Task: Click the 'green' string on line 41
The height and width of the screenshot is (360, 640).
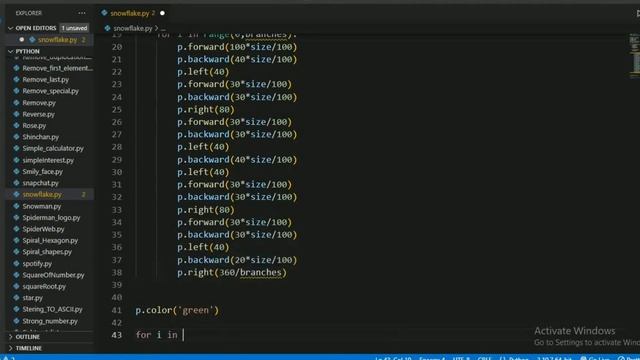Action: [x=196, y=310]
